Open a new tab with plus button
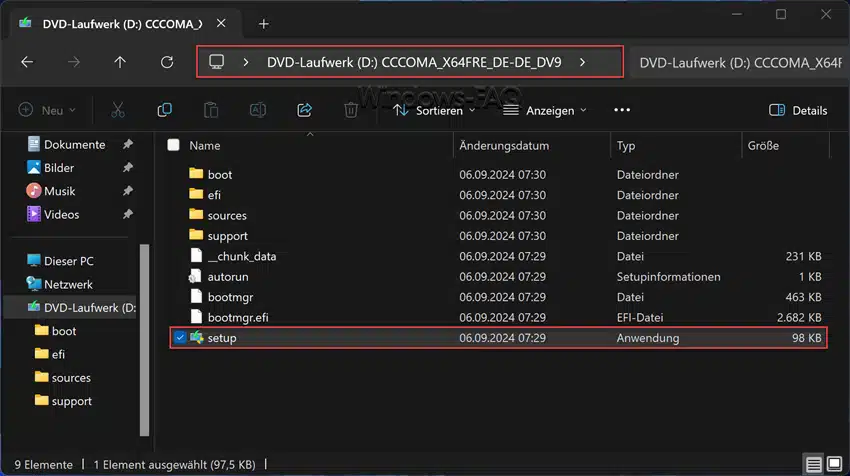The width and height of the screenshot is (850, 476). coord(263,24)
